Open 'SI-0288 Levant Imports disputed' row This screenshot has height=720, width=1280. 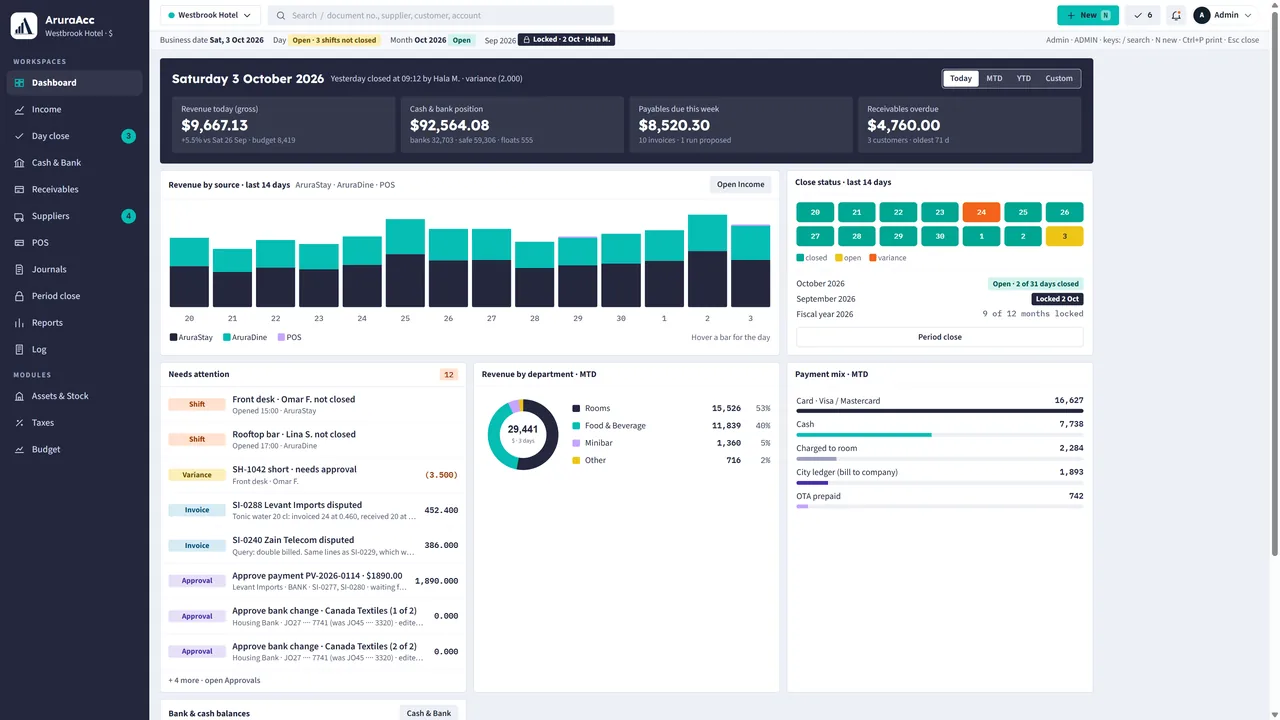313,510
